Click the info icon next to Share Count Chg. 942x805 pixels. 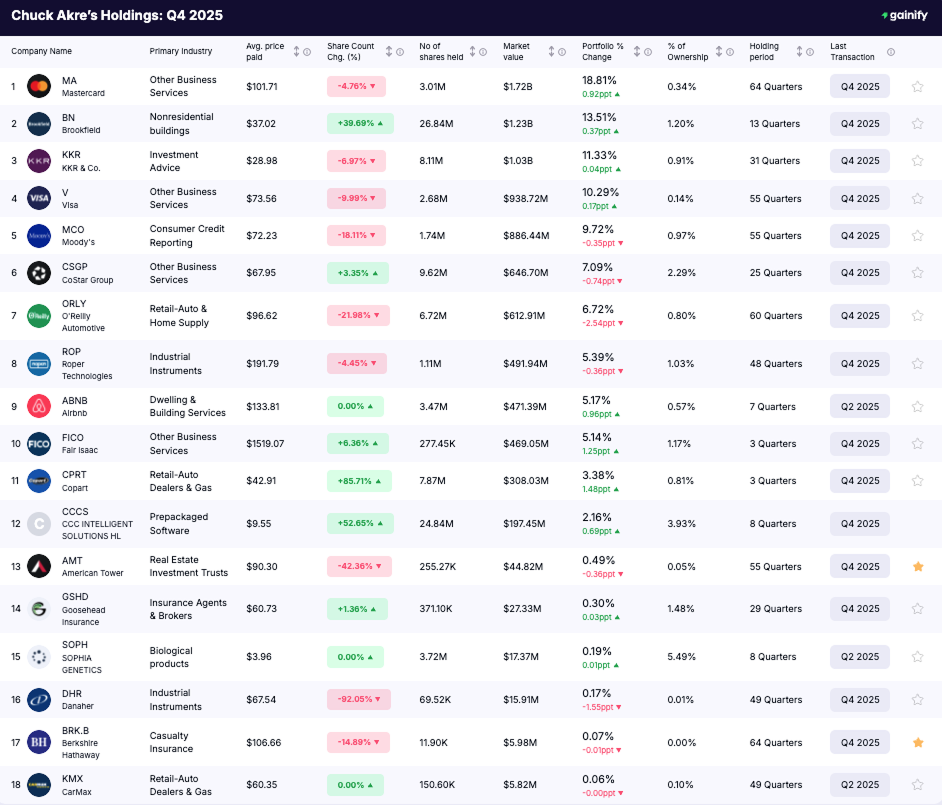click(x=399, y=50)
